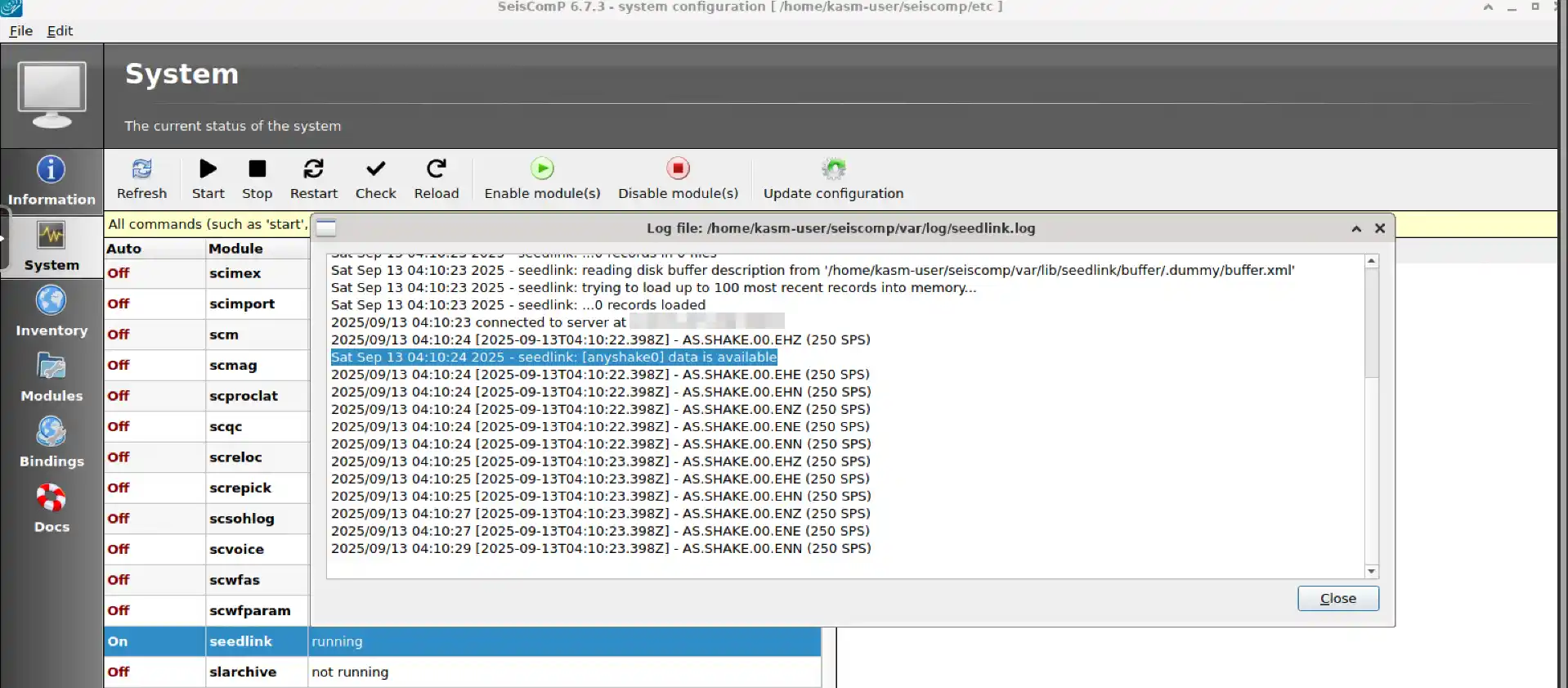Open the Modules sidebar panel

52,376
